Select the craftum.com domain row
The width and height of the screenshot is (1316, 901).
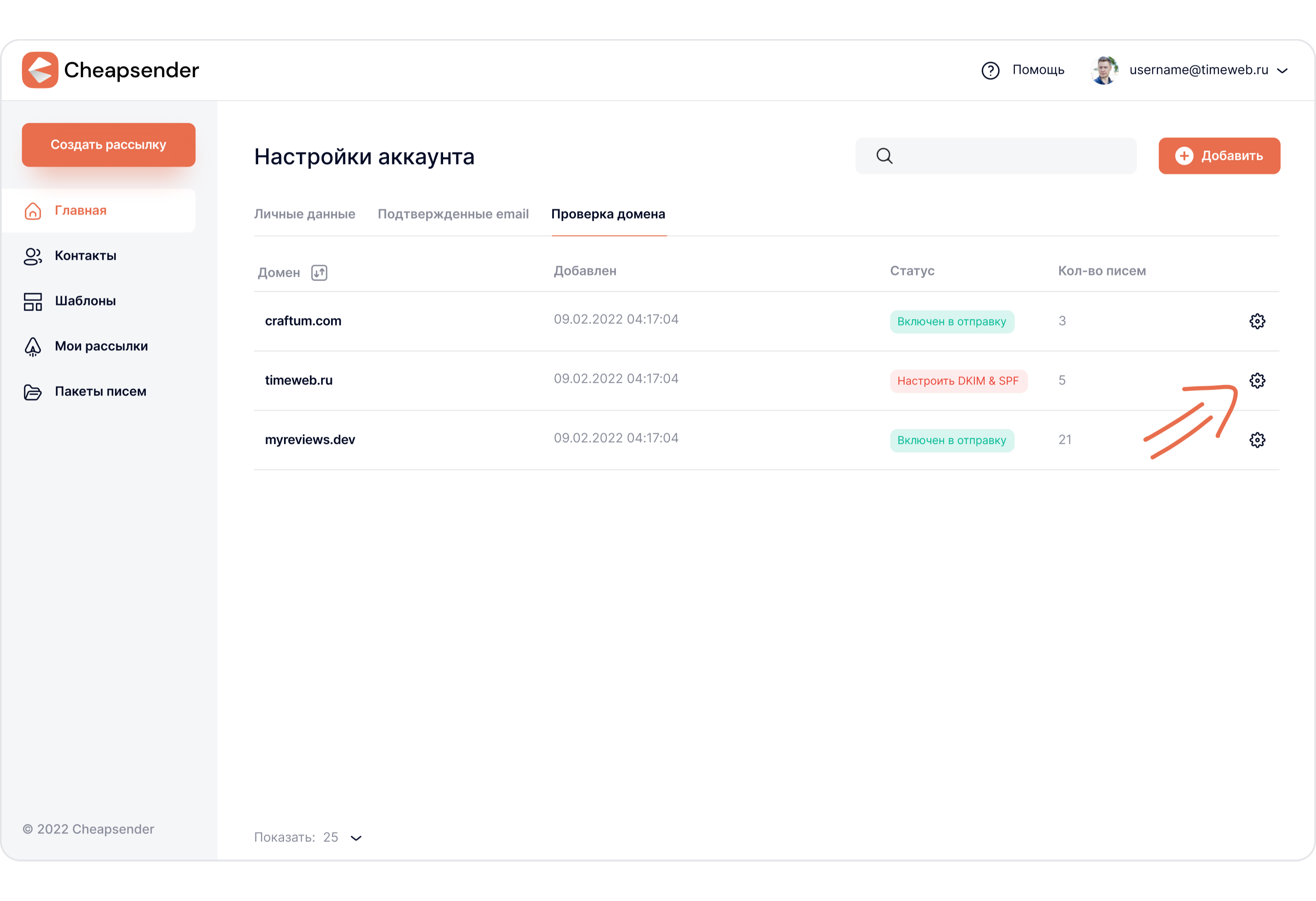[766, 322]
